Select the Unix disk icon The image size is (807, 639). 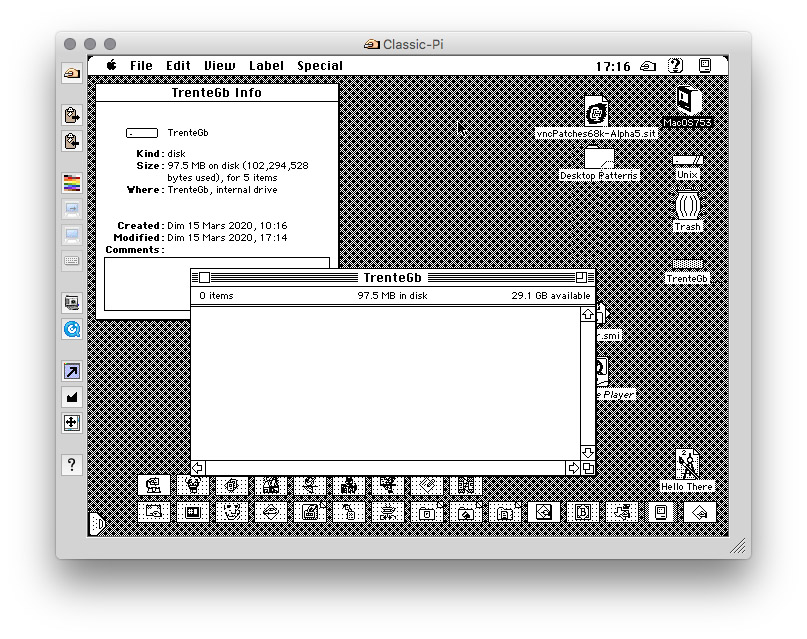[688, 161]
